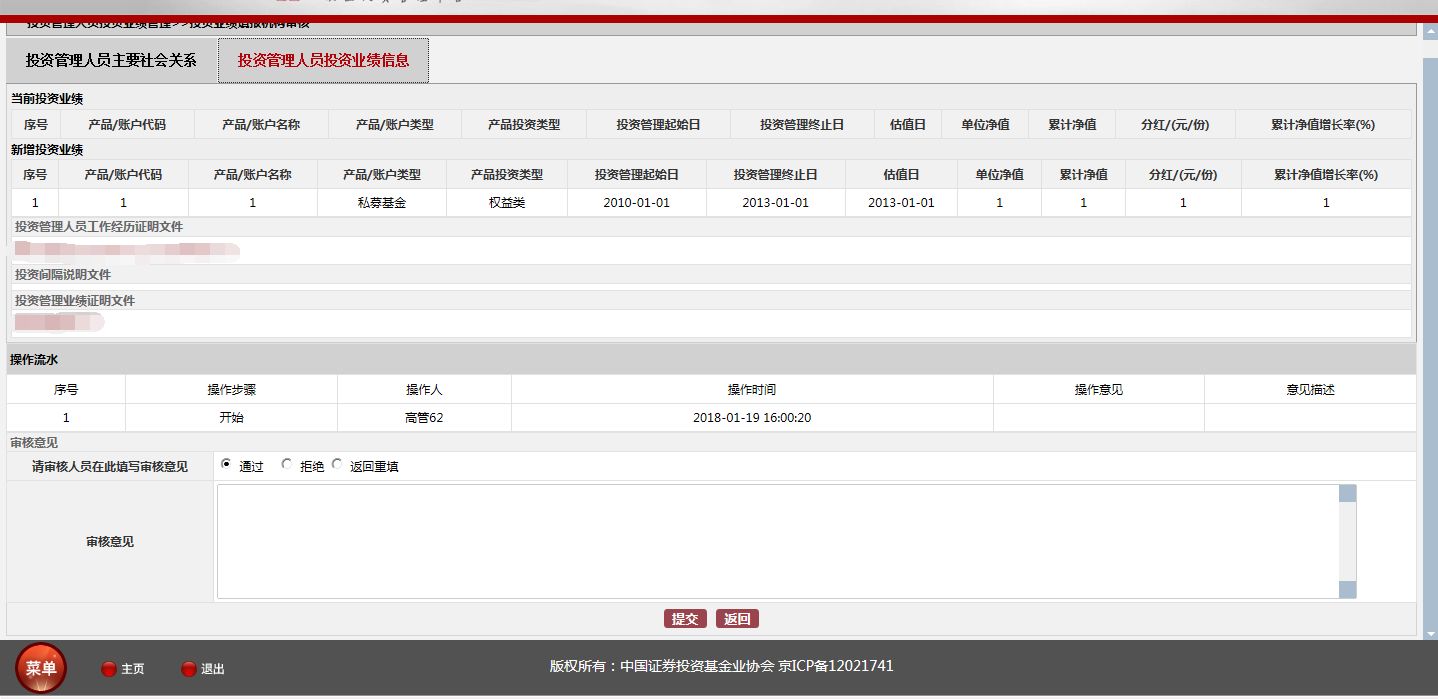
Task: Click 意见描述 column header
Action: pos(1311,390)
